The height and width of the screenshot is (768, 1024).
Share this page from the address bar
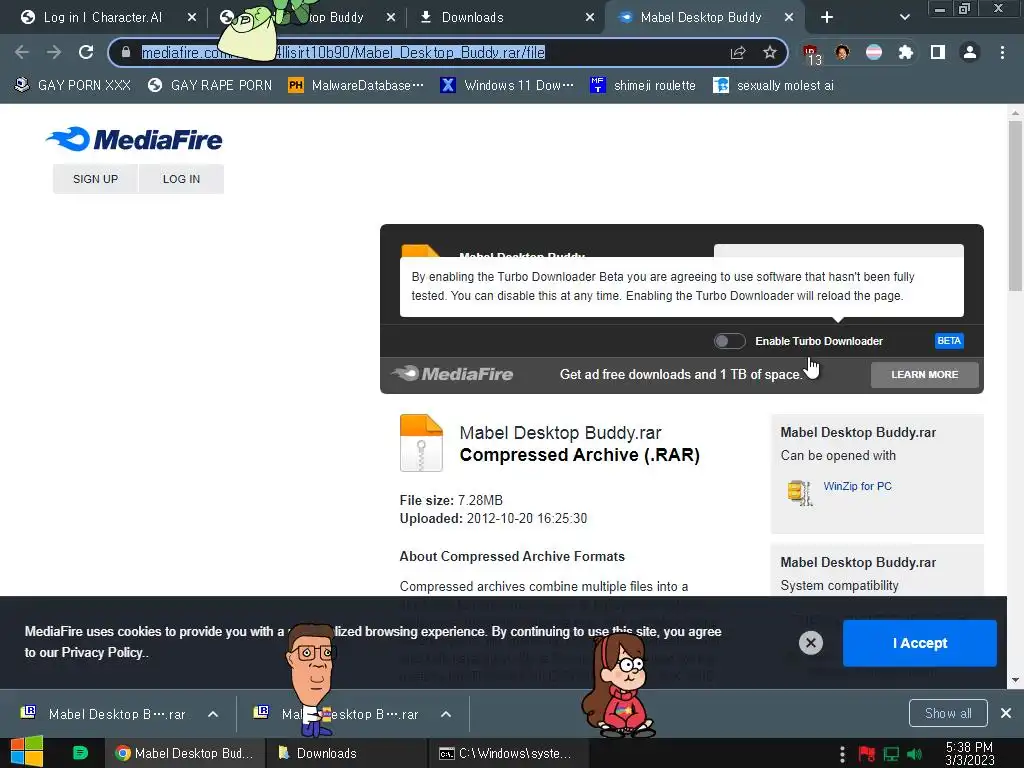[x=738, y=52]
